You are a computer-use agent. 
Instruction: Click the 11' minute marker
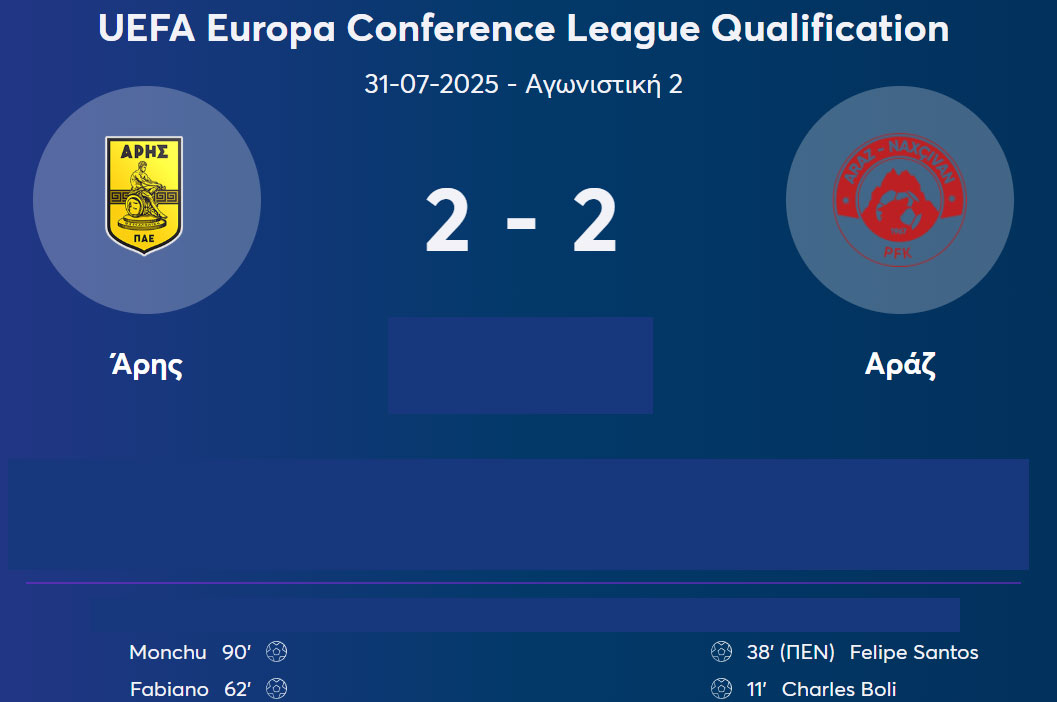[x=756, y=689]
